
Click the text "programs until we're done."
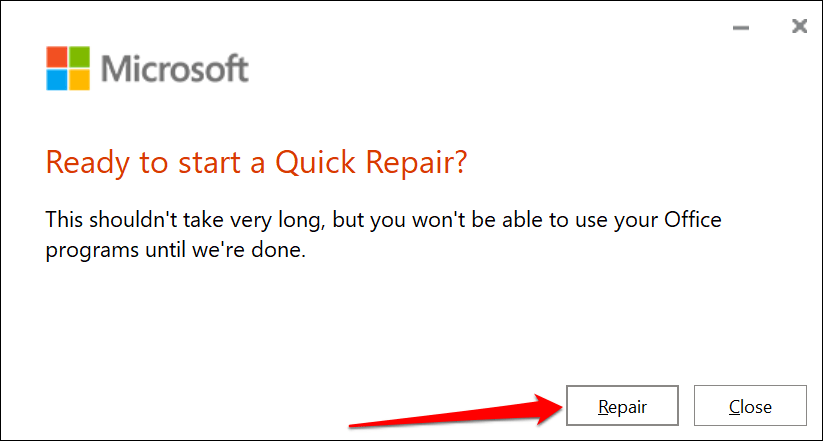[x=175, y=250]
